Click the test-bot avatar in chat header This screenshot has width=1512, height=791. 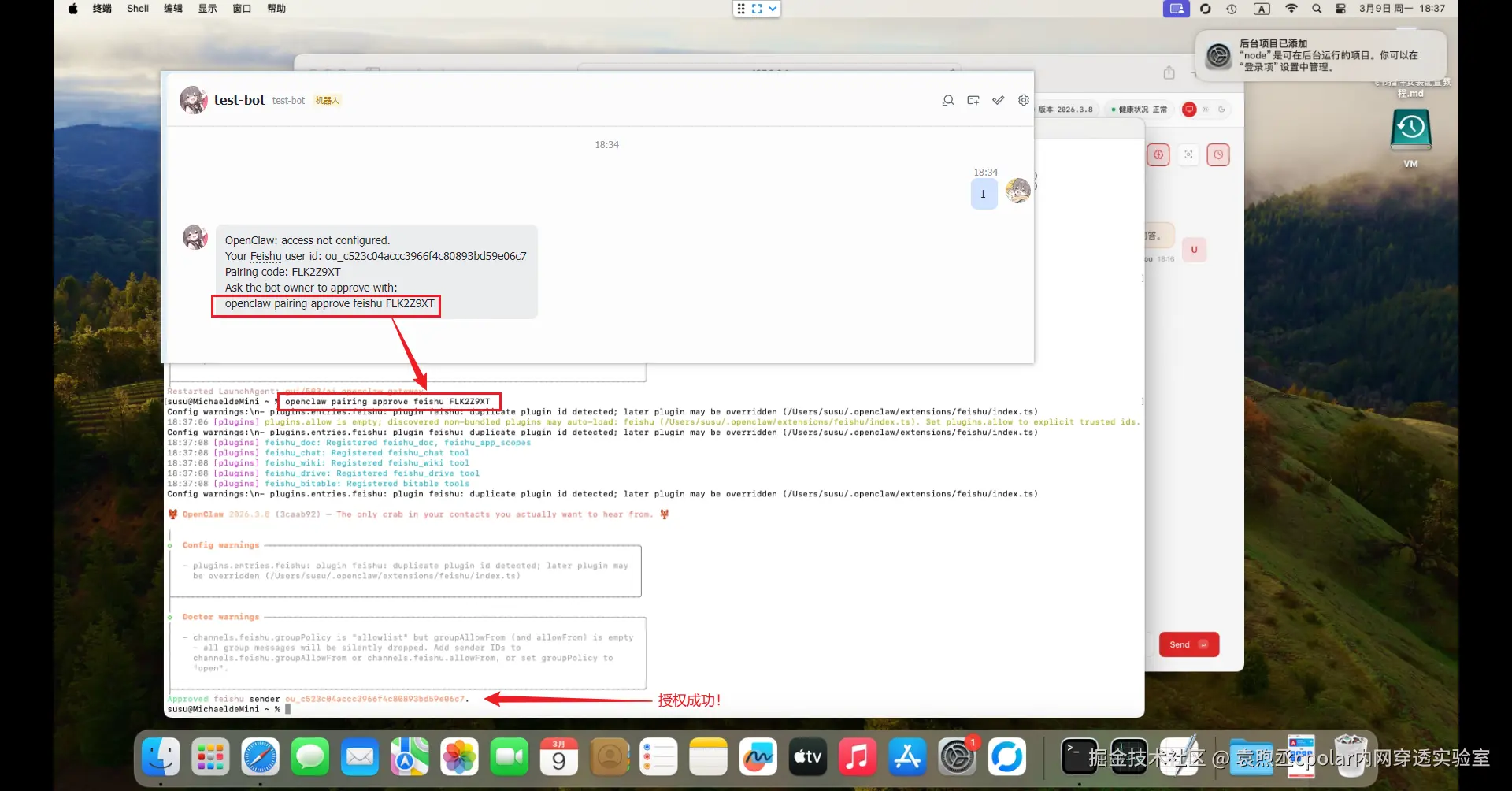(194, 100)
